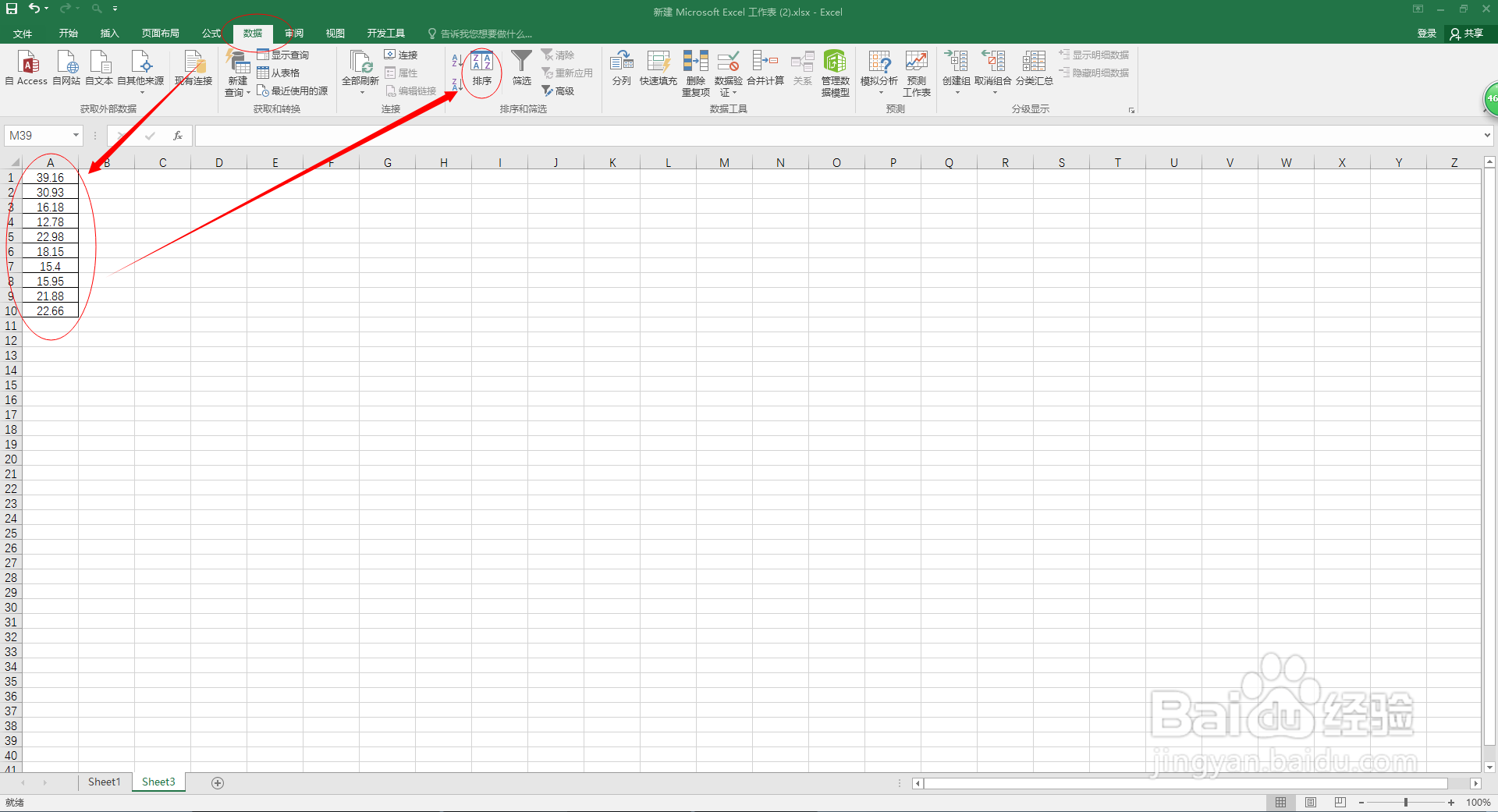Click the vertical scrollbar down arrow
This screenshot has width=1498, height=812.
coord(1489,768)
